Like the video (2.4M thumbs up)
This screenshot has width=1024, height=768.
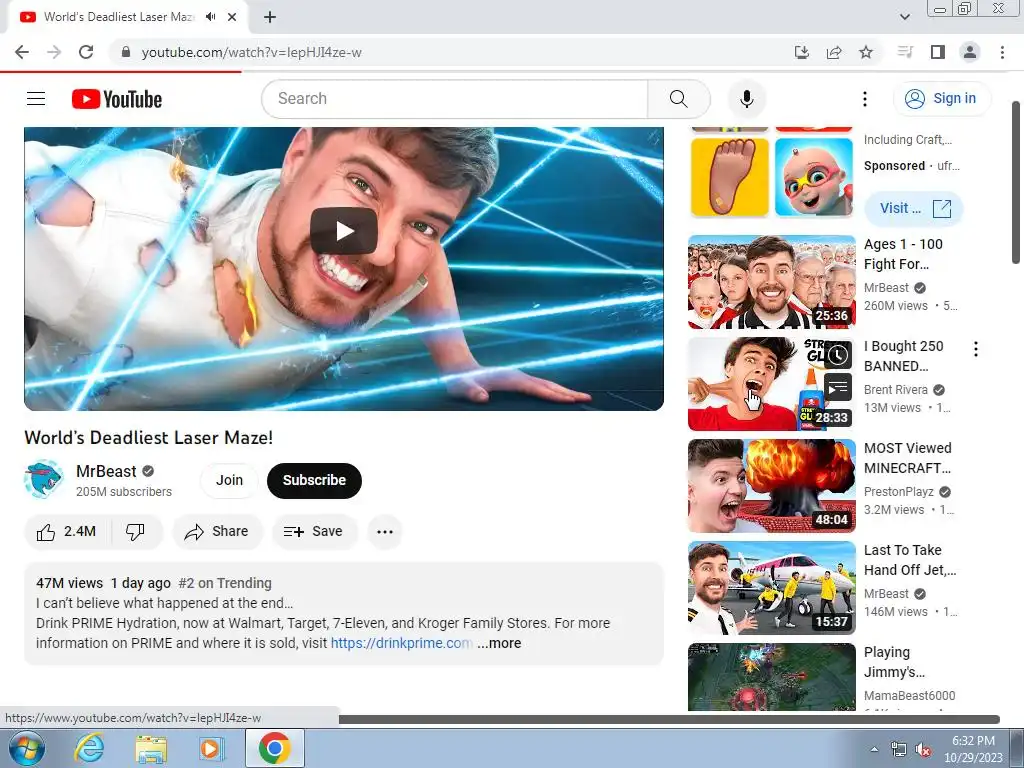67,532
